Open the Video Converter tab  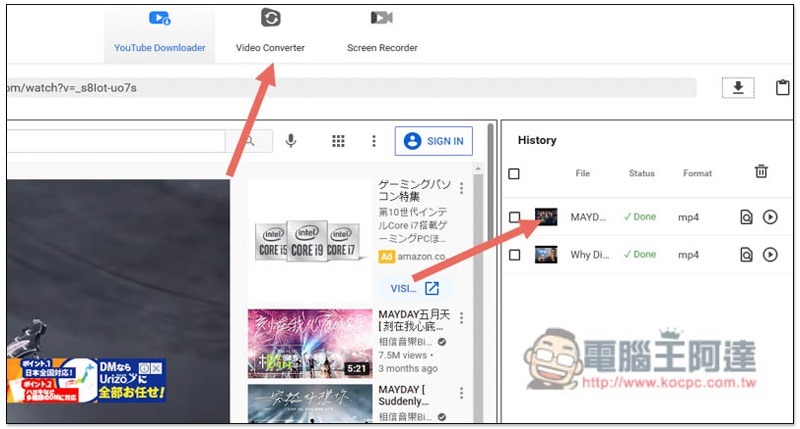click(x=270, y=34)
